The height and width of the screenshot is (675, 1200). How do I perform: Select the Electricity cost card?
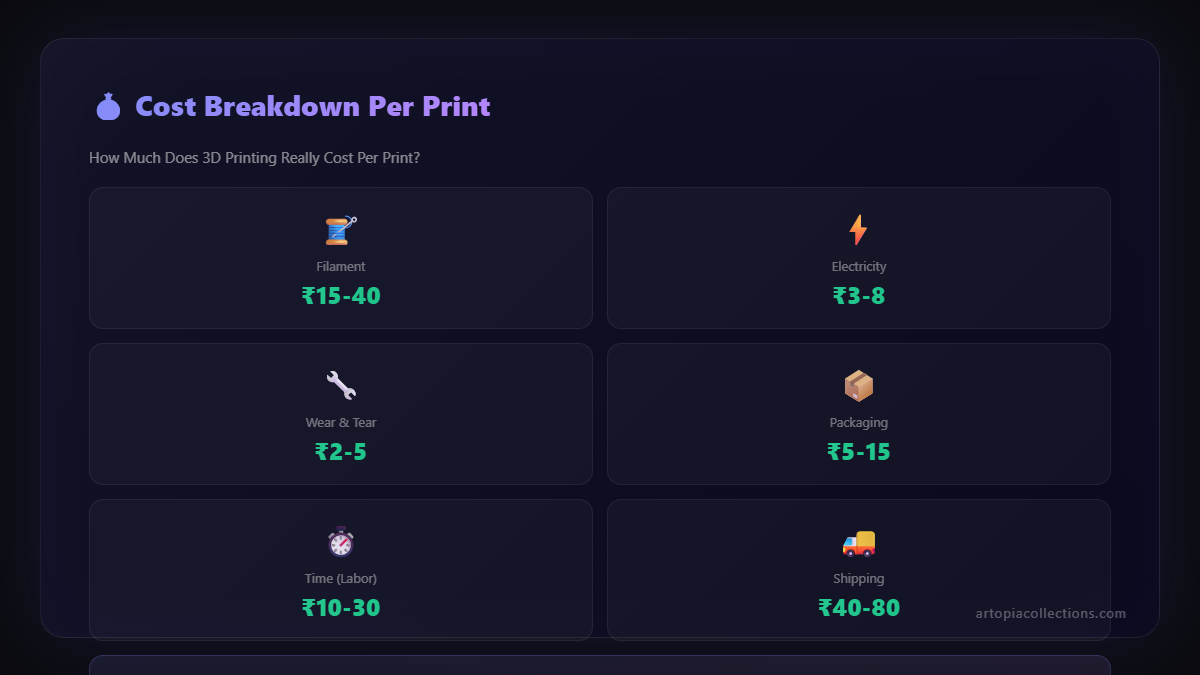point(859,258)
